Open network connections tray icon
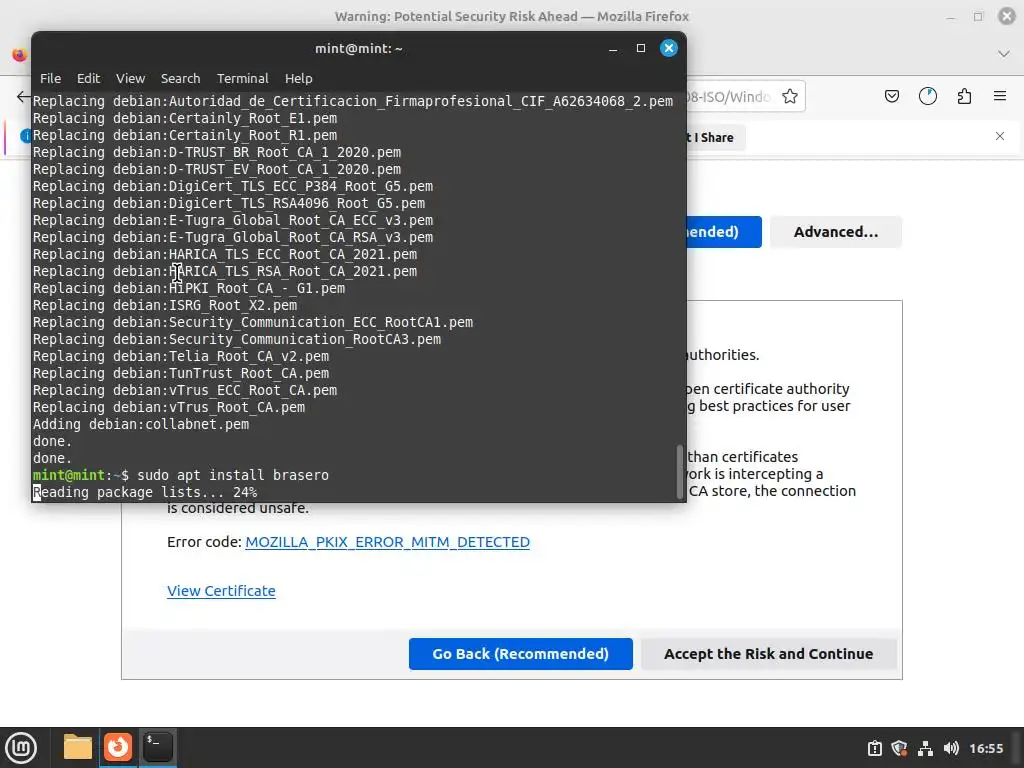Screen dimensions: 1024x768 pos(925,748)
